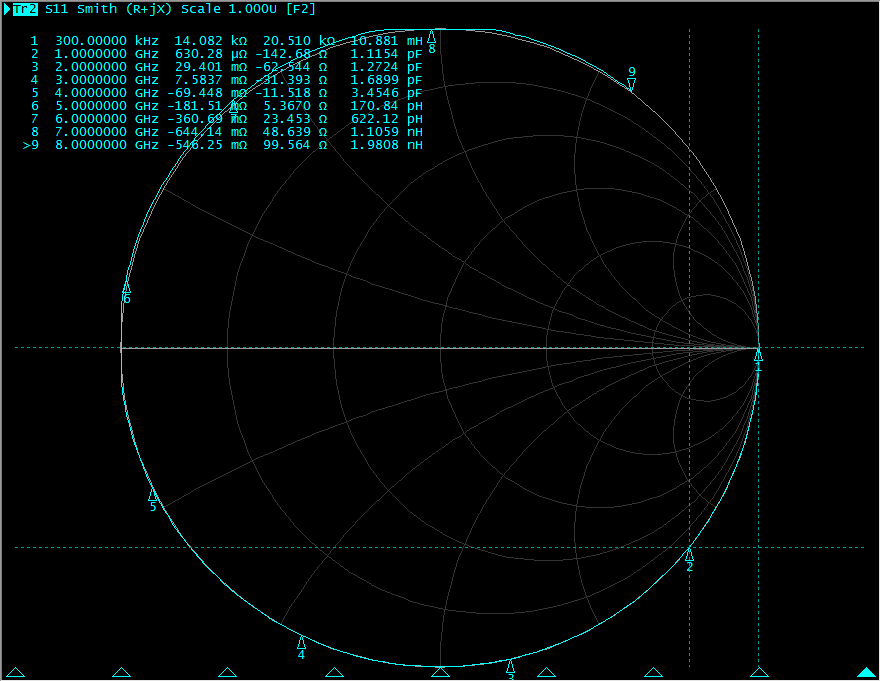Click the leftmost hollow triangle on bottom axis
This screenshot has height=681, width=880.
pyautogui.click(x=15, y=673)
